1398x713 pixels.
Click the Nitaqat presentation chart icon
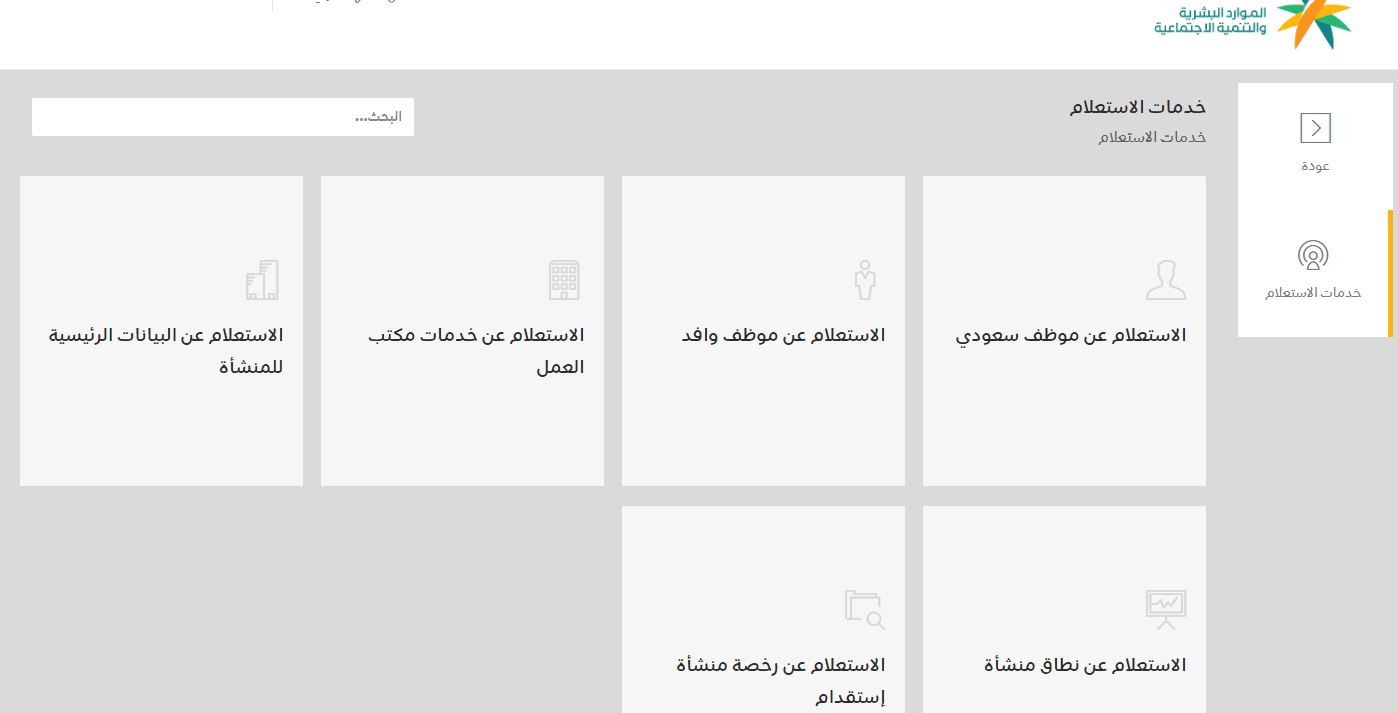(1165, 609)
